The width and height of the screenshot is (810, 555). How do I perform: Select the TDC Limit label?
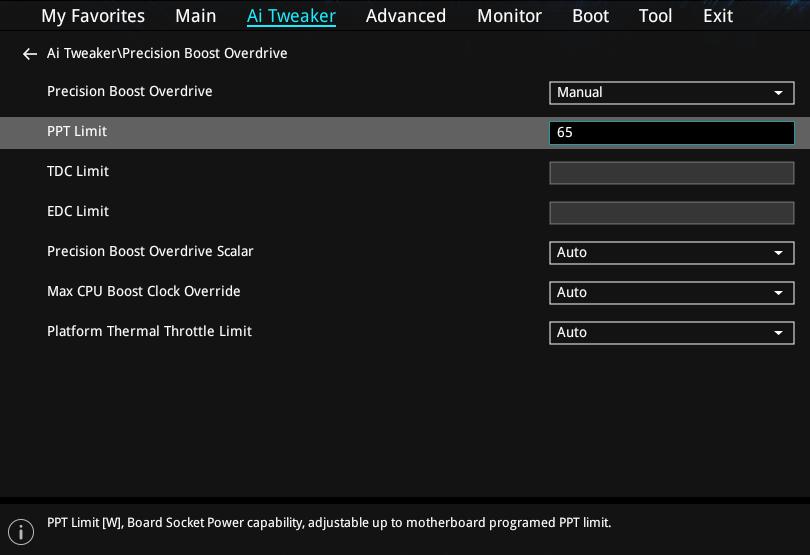coord(78,171)
